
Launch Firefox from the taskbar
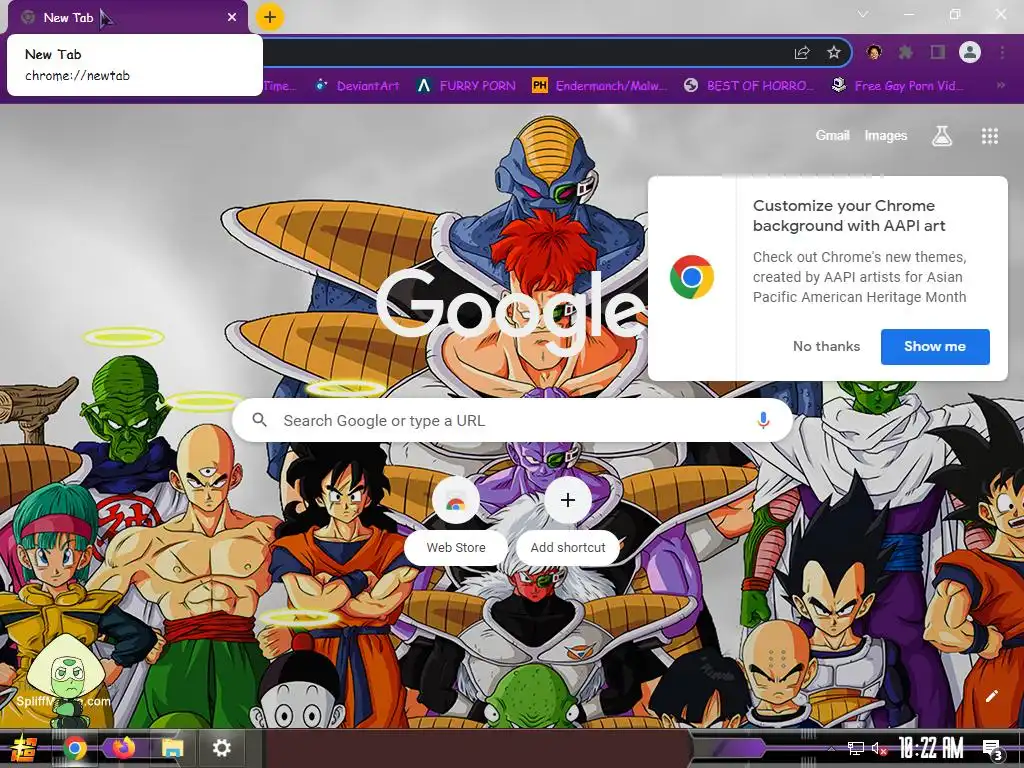[x=123, y=748]
